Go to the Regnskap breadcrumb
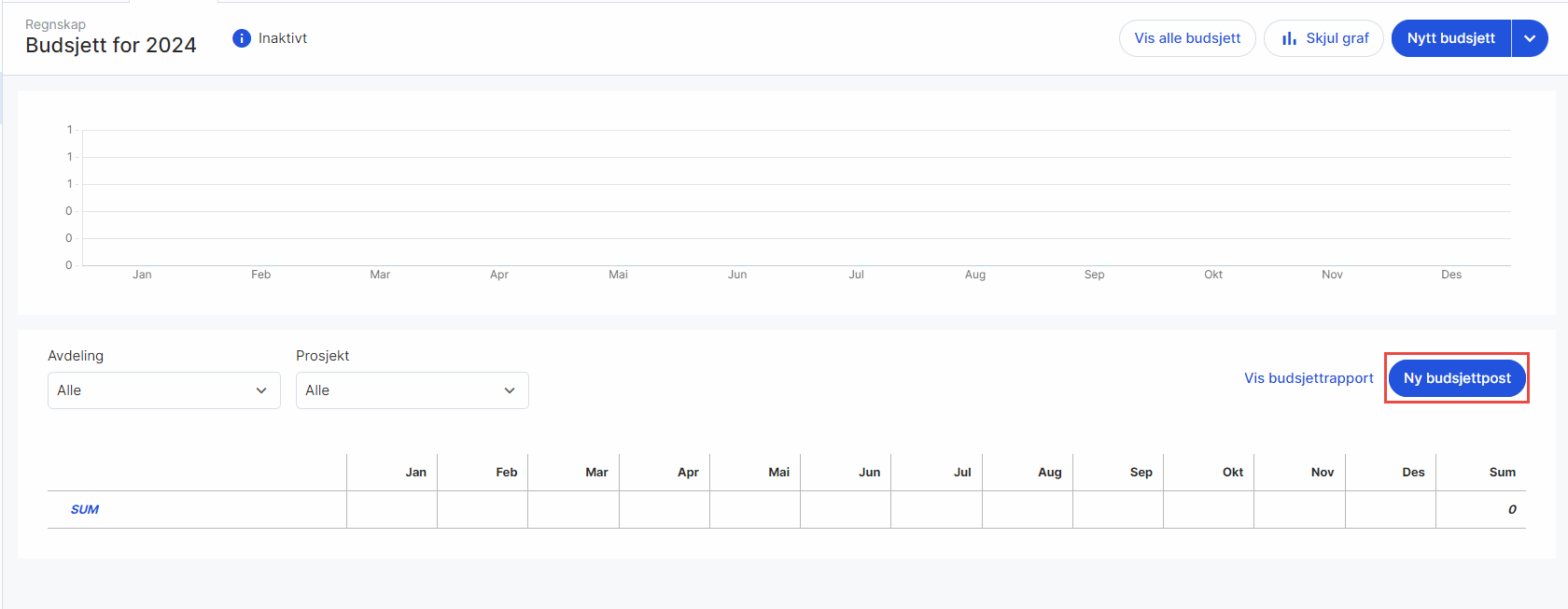 point(55,24)
